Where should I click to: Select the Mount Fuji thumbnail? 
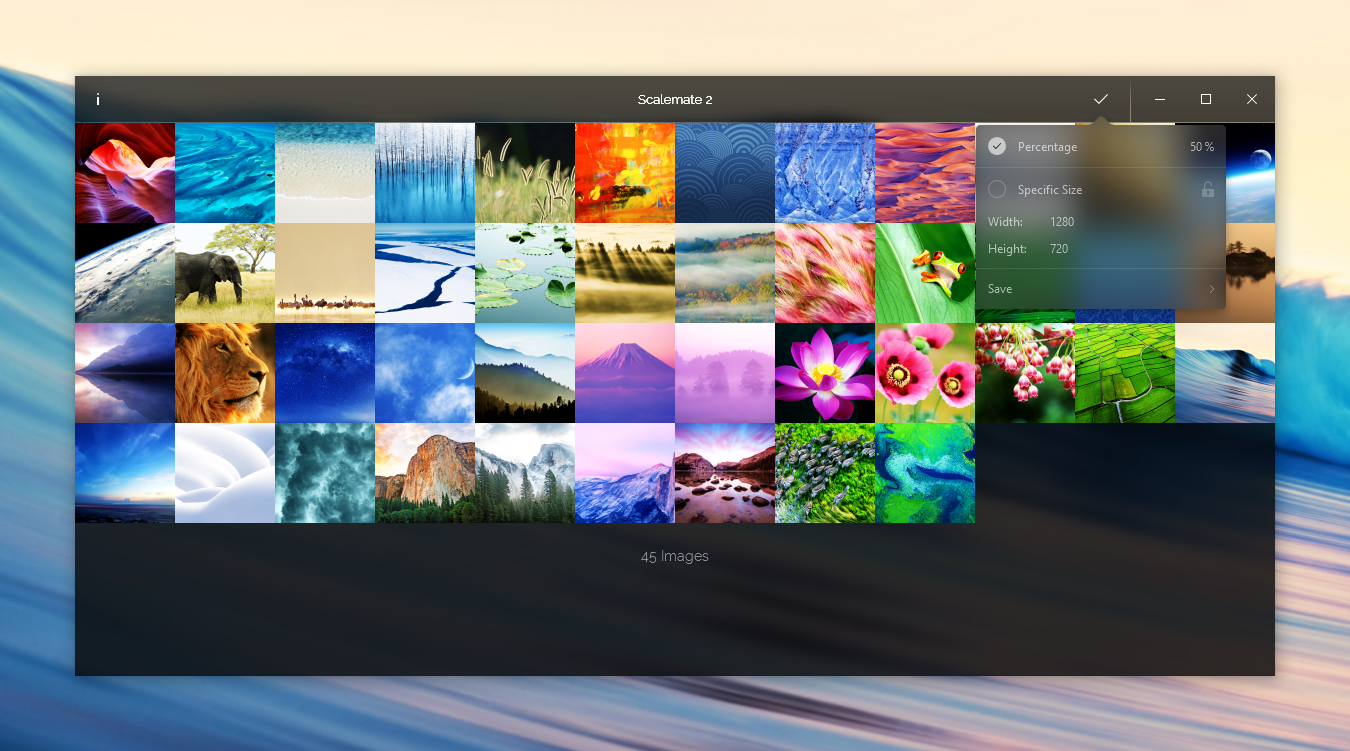click(625, 373)
